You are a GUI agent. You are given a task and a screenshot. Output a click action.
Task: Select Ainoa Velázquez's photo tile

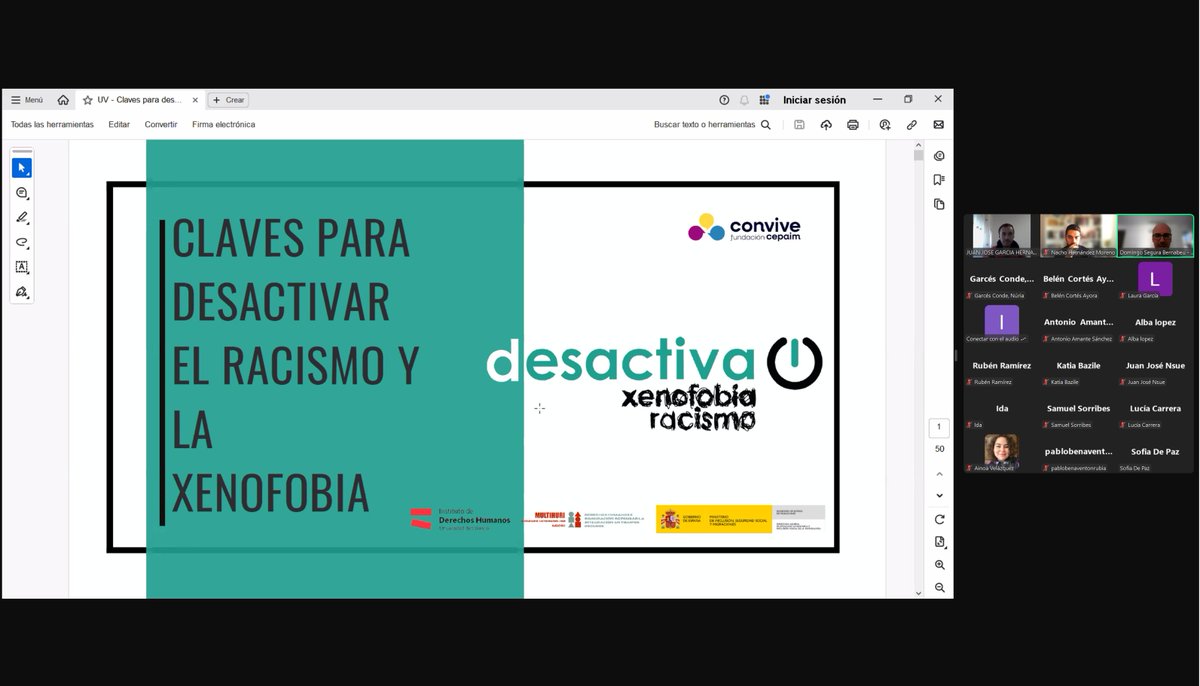coord(1001,450)
